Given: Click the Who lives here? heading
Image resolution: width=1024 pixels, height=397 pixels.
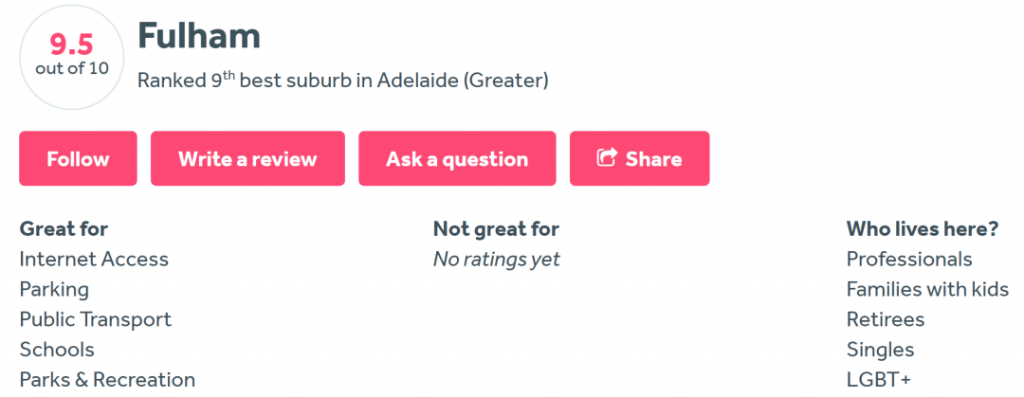Looking at the screenshot, I should (x=923, y=229).
